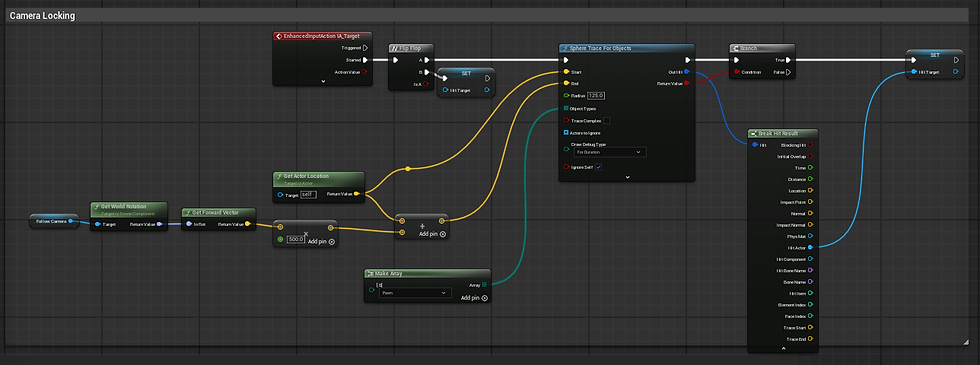
Task: Click the Follow Camera variable output pin
Action: 71,221
